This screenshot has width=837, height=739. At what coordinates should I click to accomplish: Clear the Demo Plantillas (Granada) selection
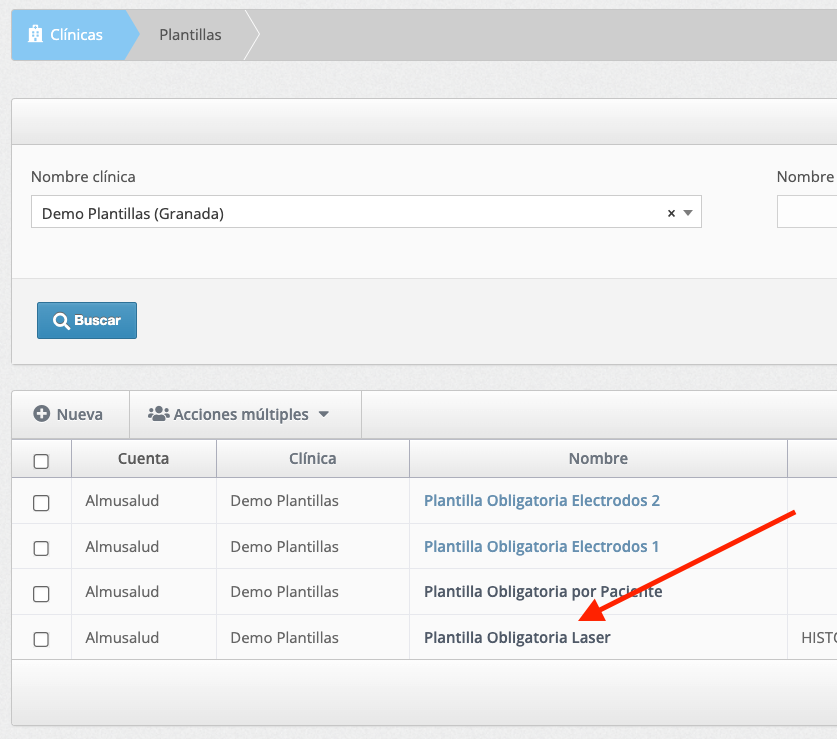671,213
